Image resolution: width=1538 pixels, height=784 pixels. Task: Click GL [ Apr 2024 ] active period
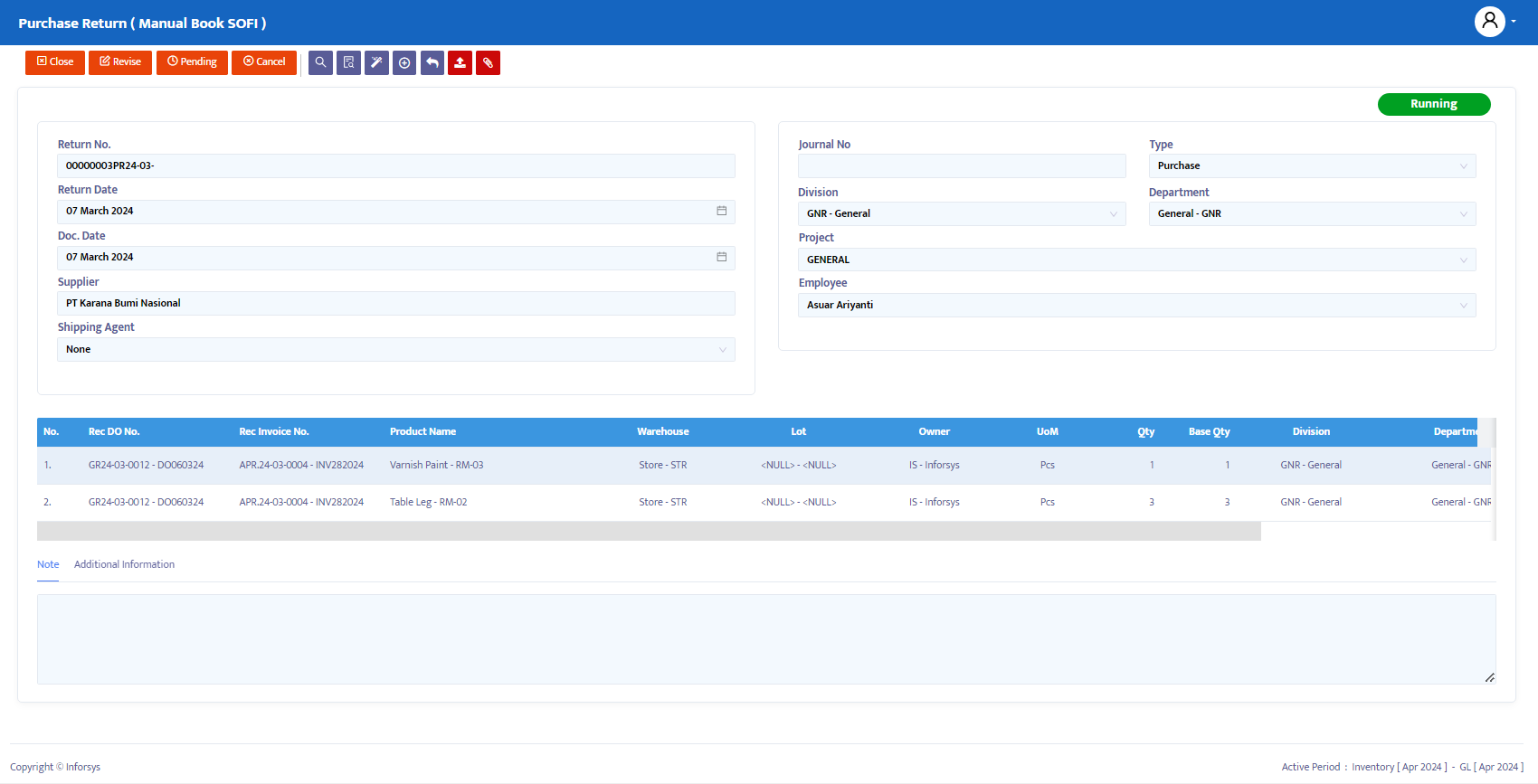click(1491, 767)
